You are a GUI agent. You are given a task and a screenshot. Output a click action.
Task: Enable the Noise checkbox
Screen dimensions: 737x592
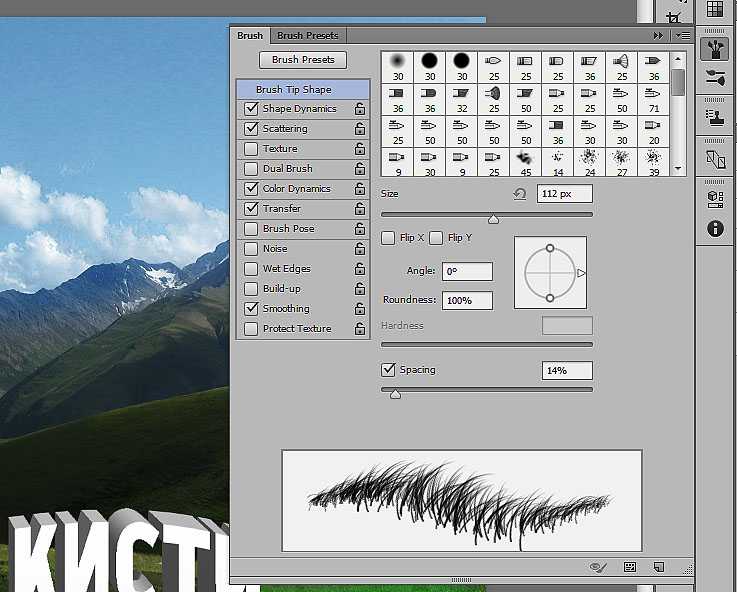point(251,249)
